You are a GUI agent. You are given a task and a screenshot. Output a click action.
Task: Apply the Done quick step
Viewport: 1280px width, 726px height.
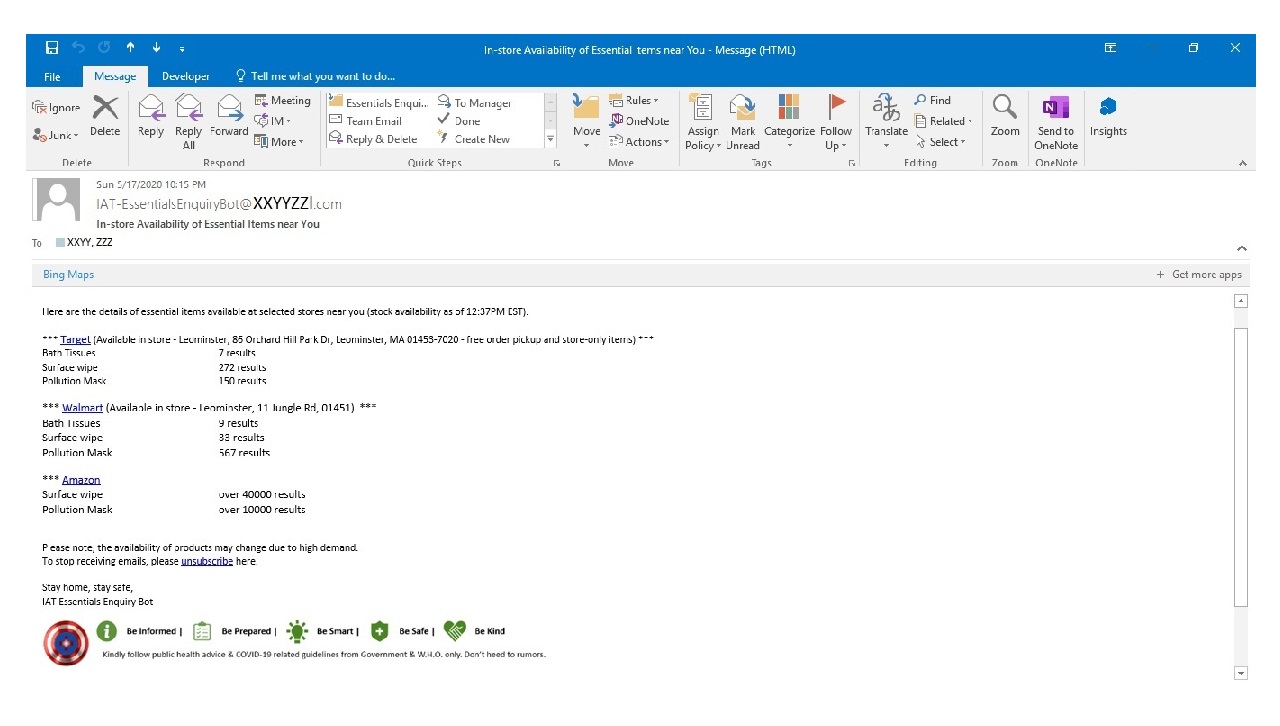tap(460, 121)
